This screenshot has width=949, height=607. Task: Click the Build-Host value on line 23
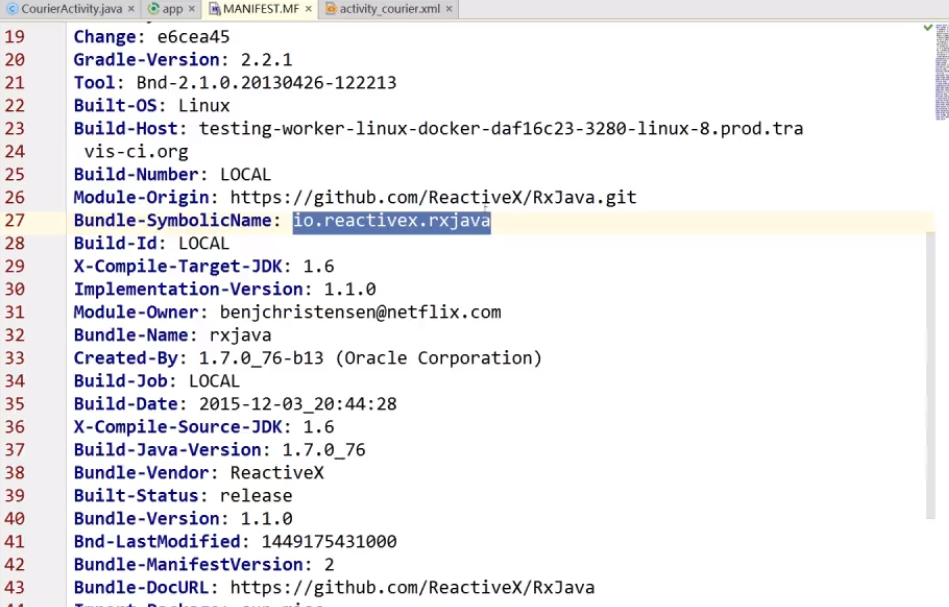click(x=501, y=129)
